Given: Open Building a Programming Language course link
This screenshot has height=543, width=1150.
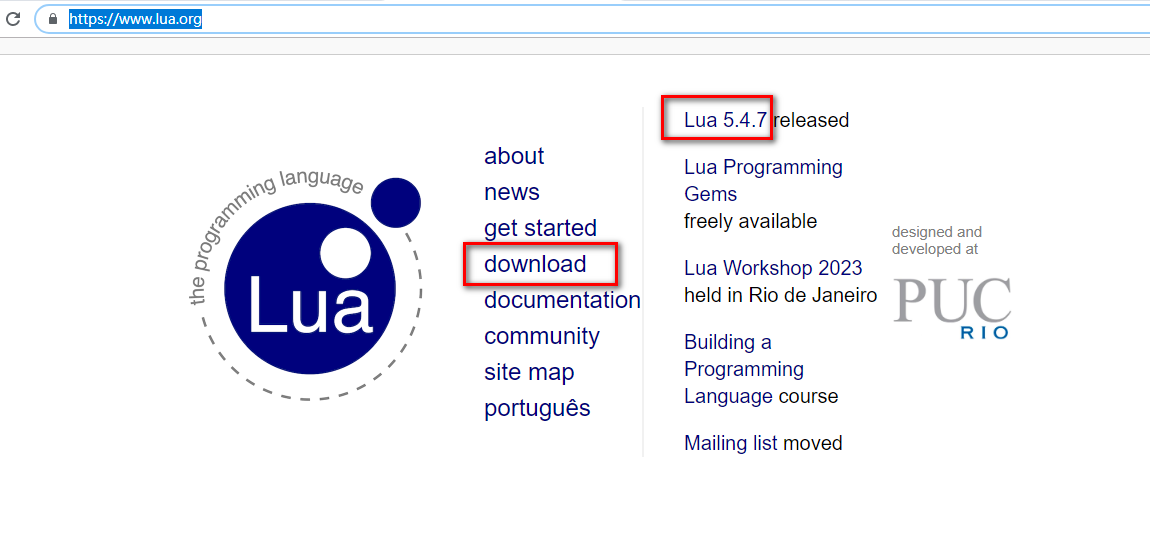Looking at the screenshot, I should click(x=744, y=369).
